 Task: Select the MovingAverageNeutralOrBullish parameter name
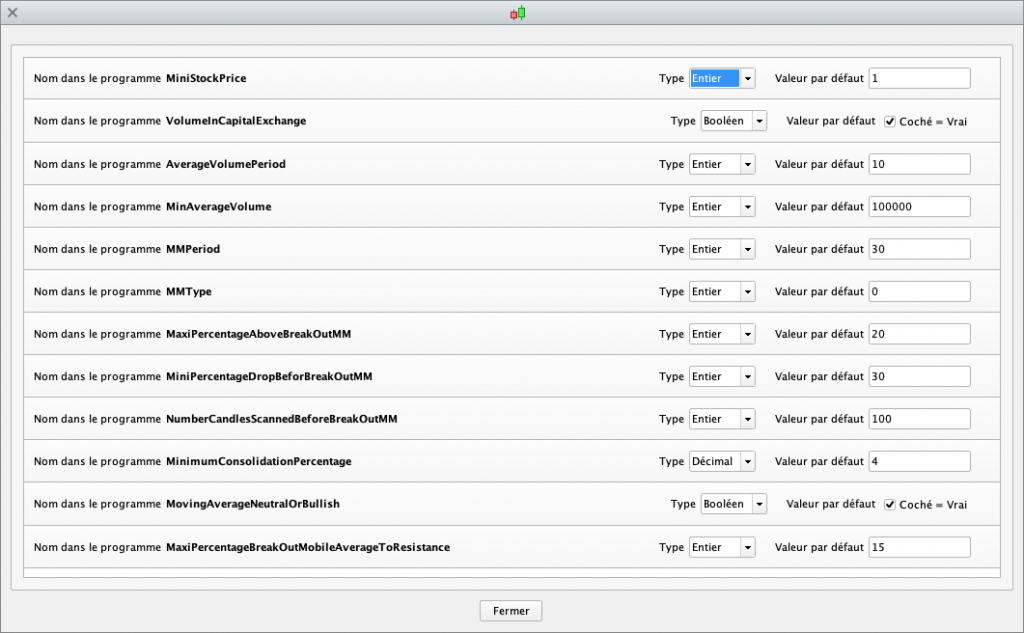253,504
